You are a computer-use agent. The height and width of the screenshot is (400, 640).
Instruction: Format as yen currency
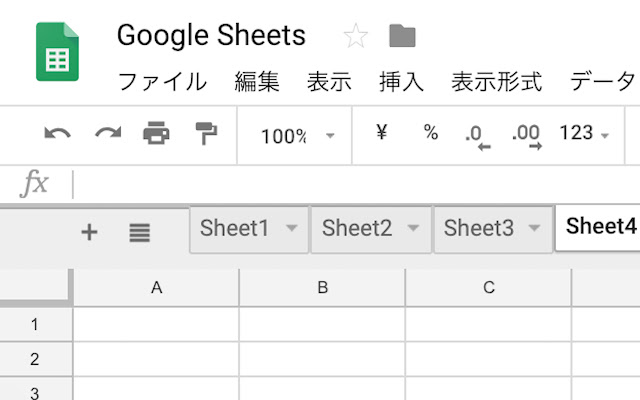click(381, 133)
